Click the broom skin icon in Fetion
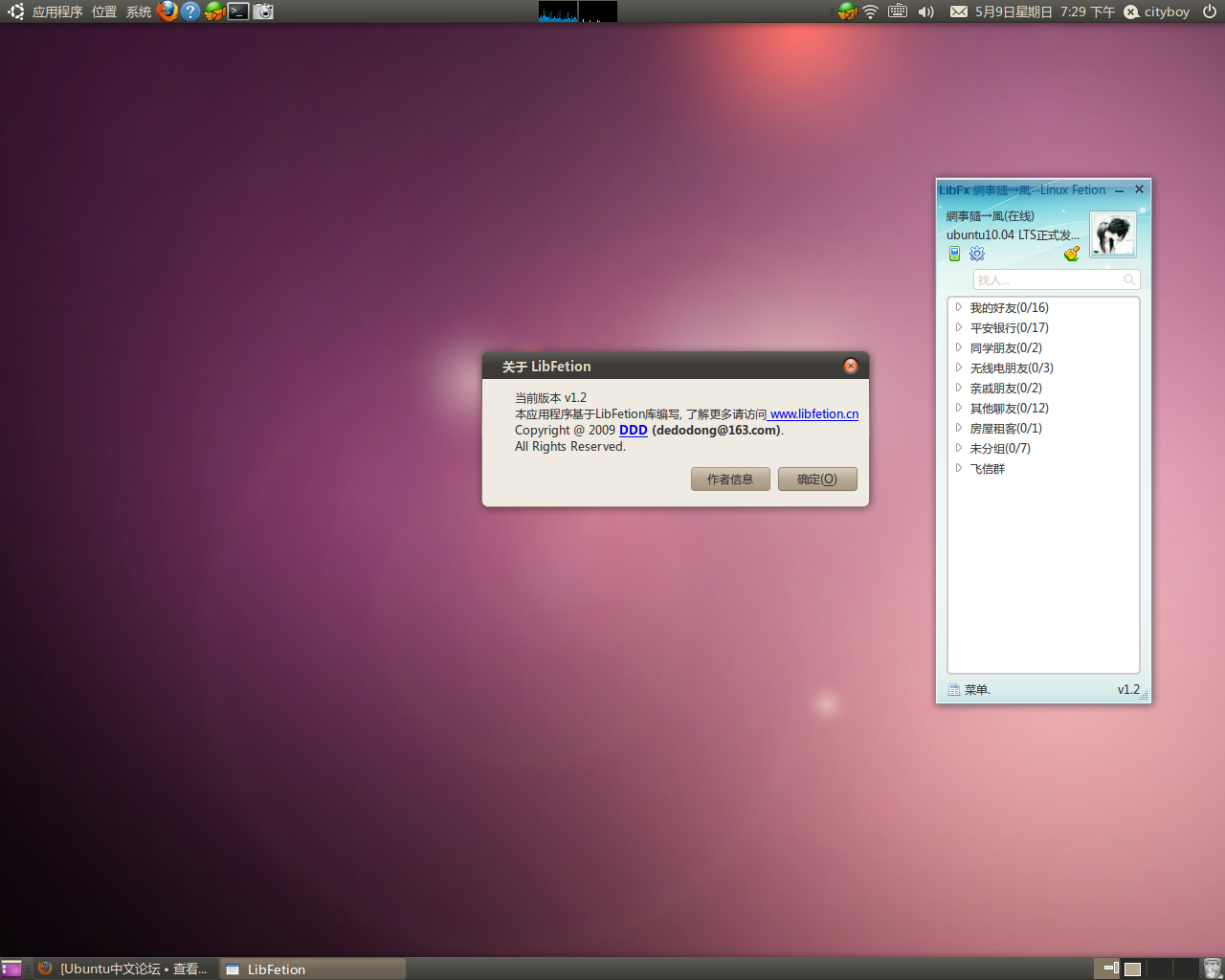 pos(1072,254)
